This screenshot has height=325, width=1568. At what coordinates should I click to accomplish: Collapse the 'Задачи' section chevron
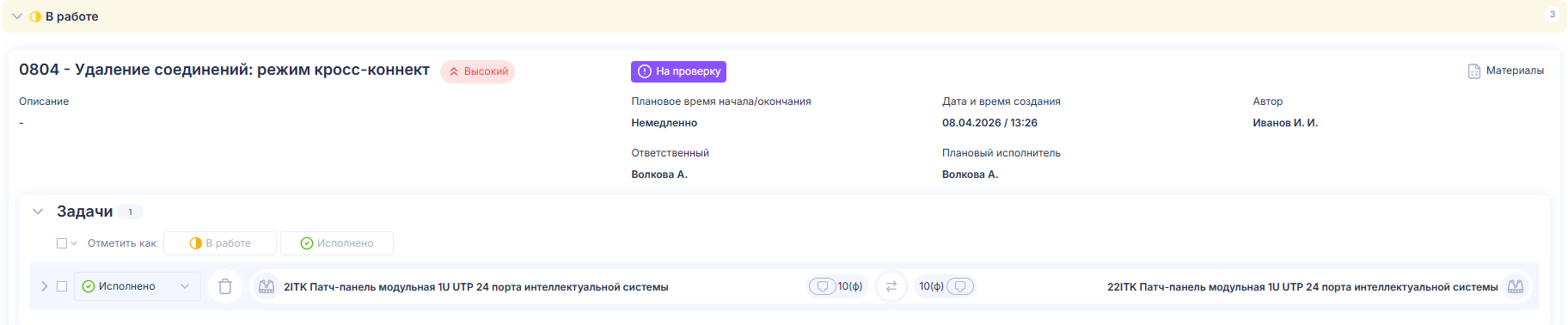coord(38,212)
